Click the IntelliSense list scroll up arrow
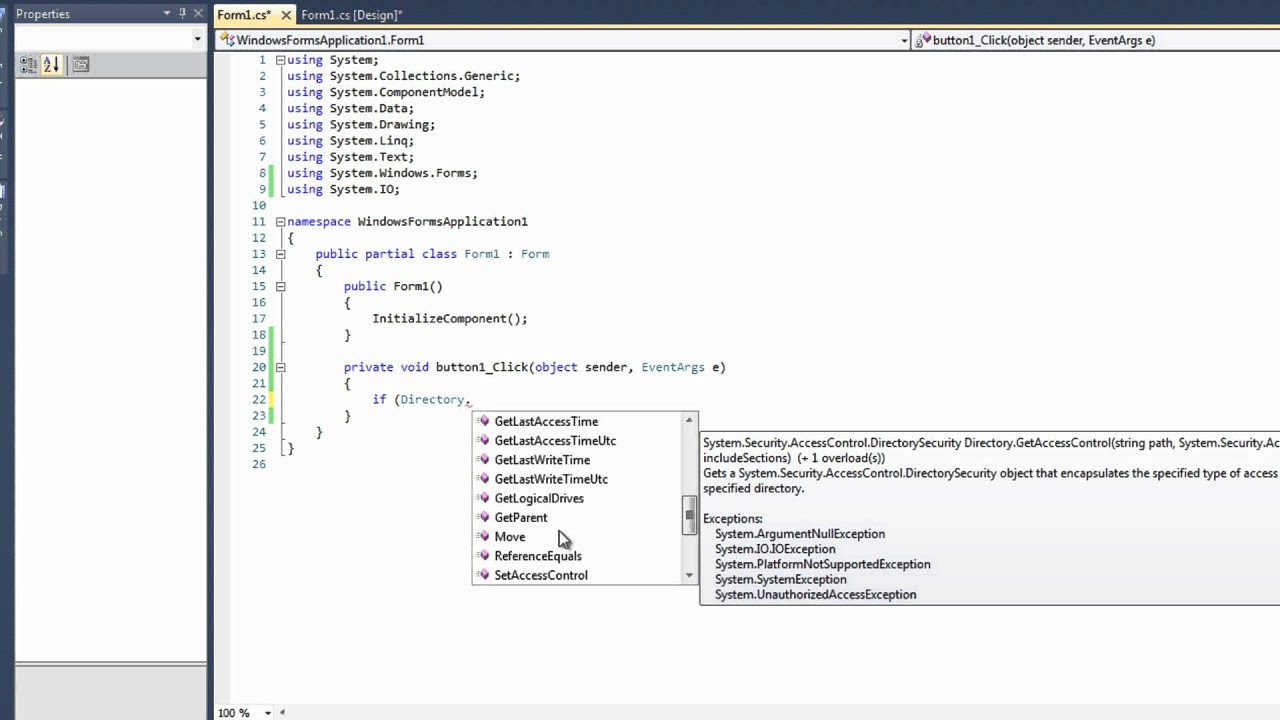The height and width of the screenshot is (720, 1280). pos(689,420)
